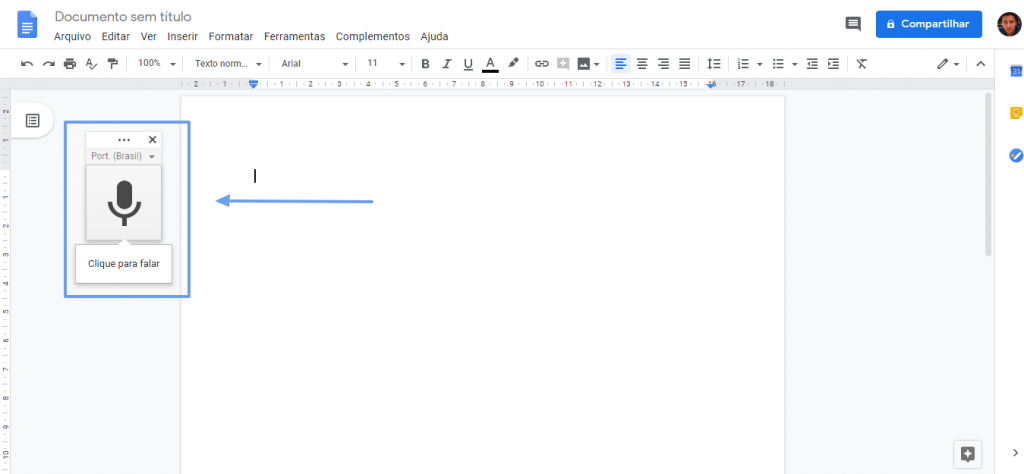Screen dimensions: 1024x474
Task: Click the Explore button at bottom right
Action: (x=968, y=454)
